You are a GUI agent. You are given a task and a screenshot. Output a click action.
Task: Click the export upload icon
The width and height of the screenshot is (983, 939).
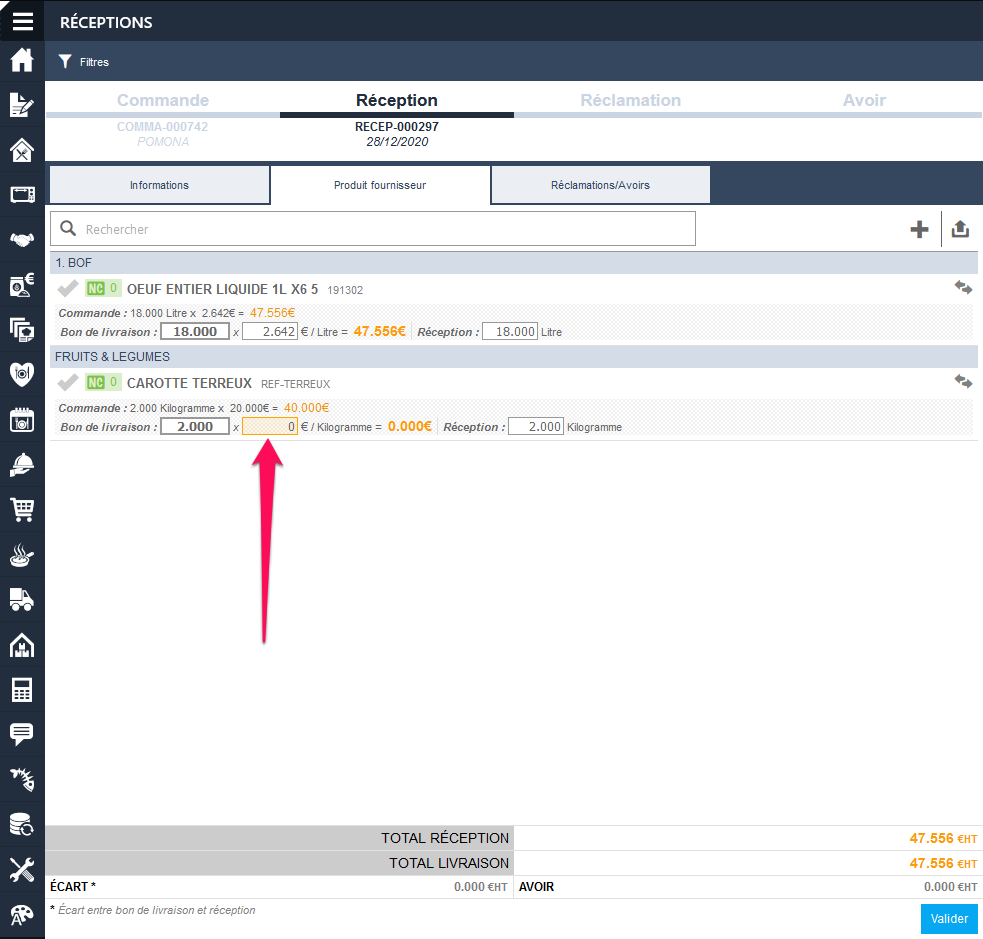tap(960, 229)
